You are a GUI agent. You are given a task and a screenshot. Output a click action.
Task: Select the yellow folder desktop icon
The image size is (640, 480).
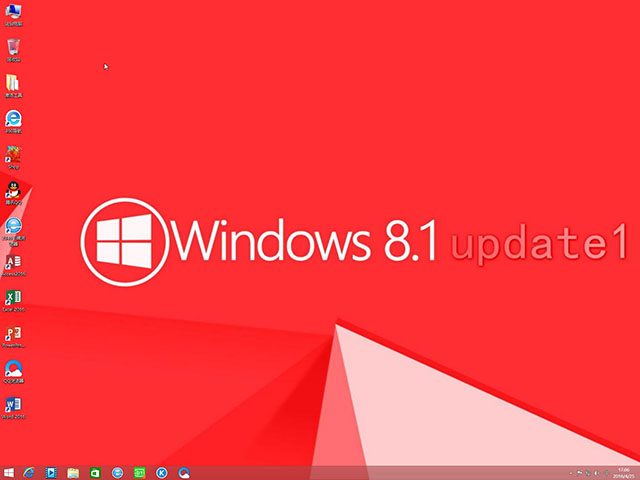[14, 84]
